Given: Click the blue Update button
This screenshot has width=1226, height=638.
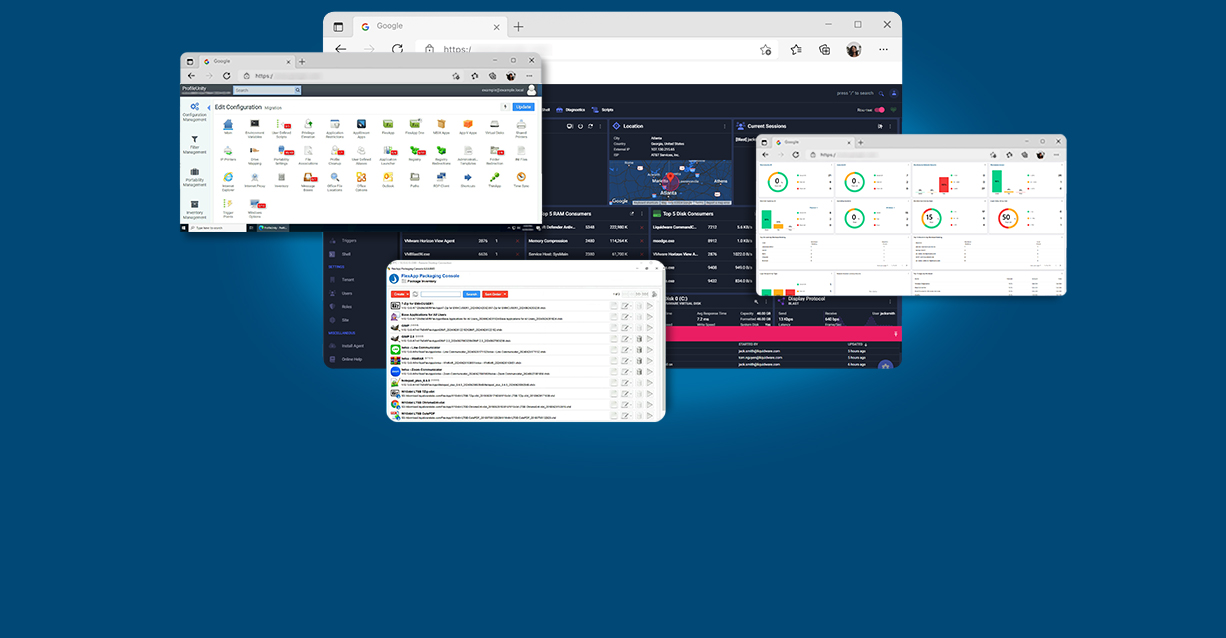Looking at the screenshot, I should [x=523, y=107].
